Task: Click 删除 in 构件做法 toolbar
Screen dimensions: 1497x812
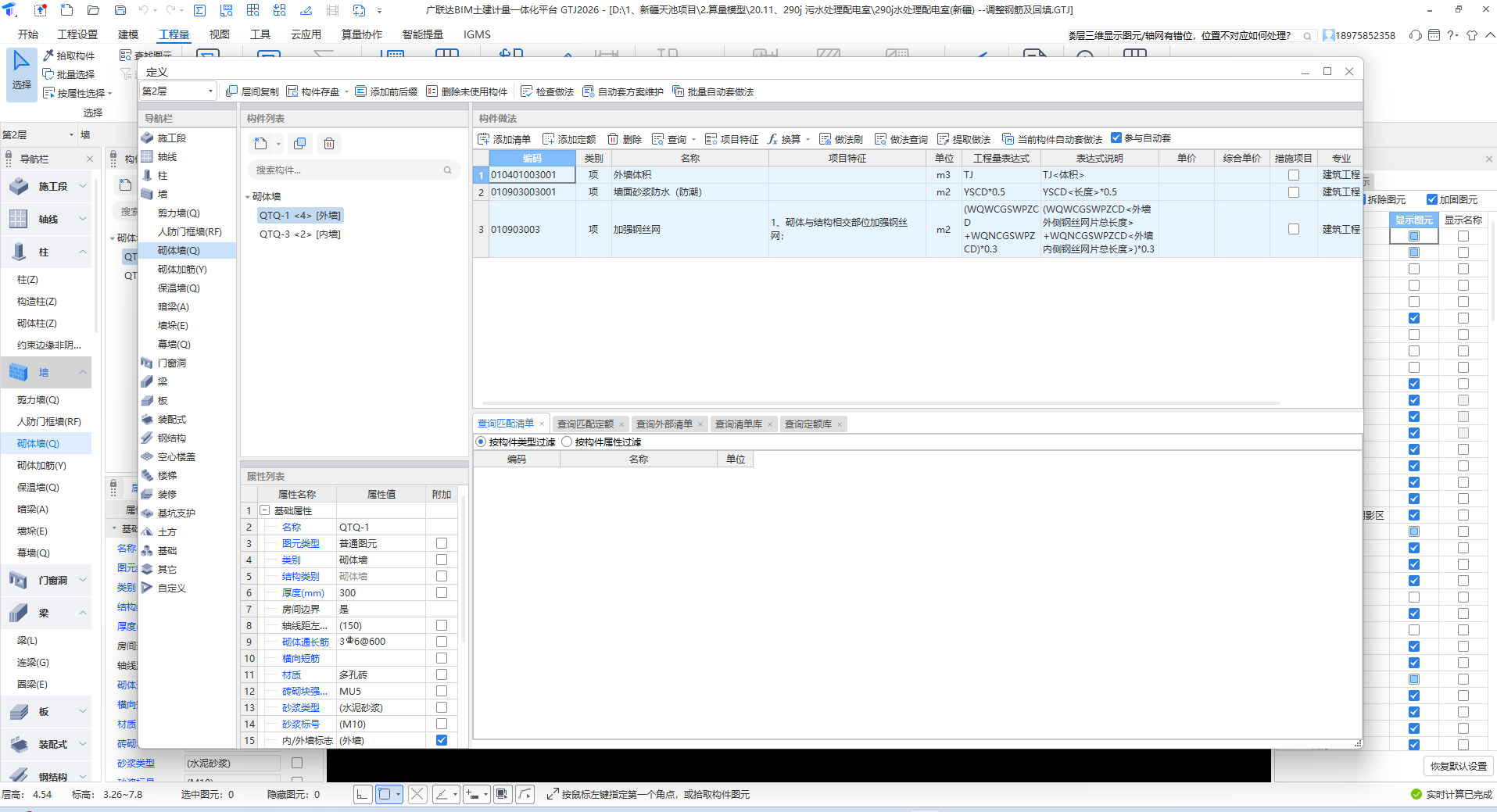Action: (x=625, y=139)
